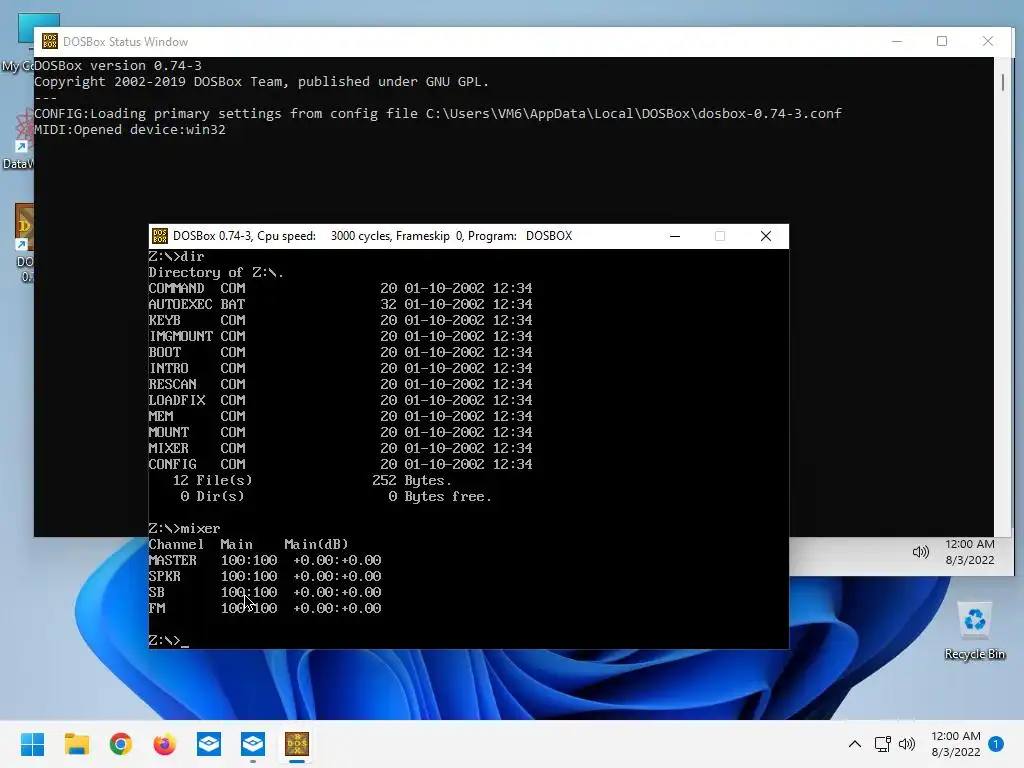Launch Firefox from the taskbar
The image size is (1024, 768).
coord(165,744)
